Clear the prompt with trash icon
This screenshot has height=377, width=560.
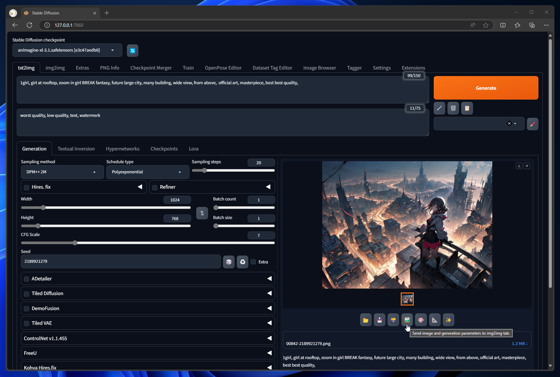[x=453, y=108]
